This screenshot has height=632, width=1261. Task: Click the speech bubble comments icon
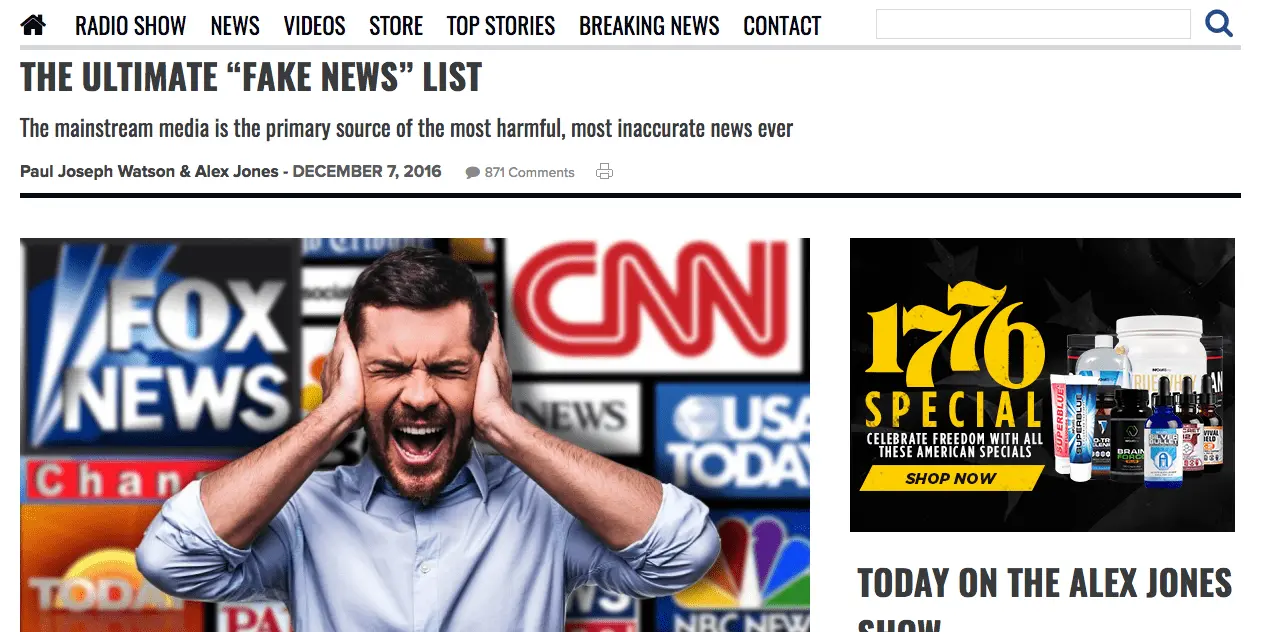click(x=472, y=173)
